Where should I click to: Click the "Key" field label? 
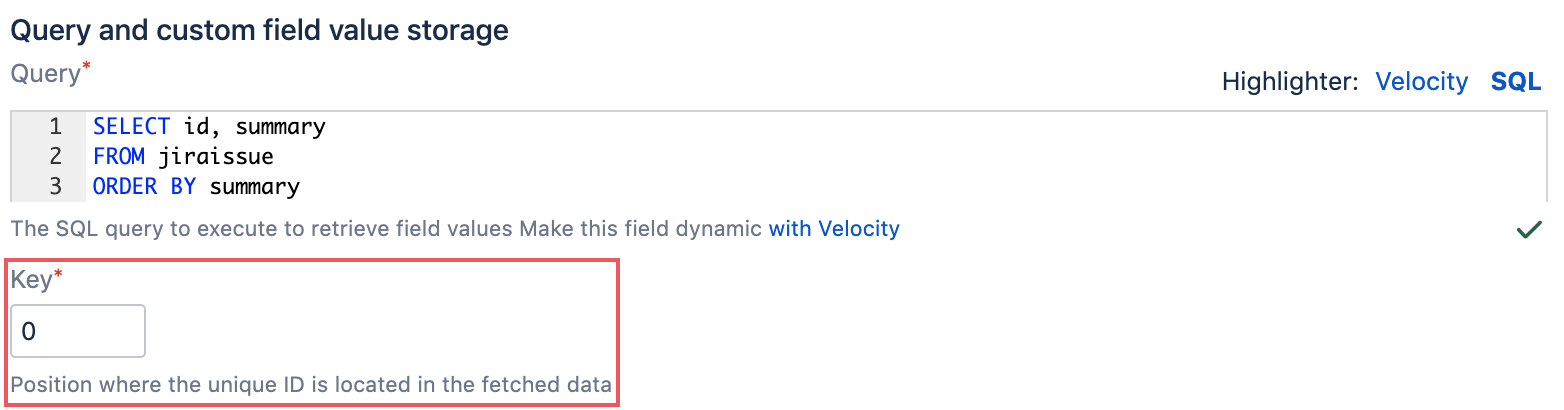point(30,281)
